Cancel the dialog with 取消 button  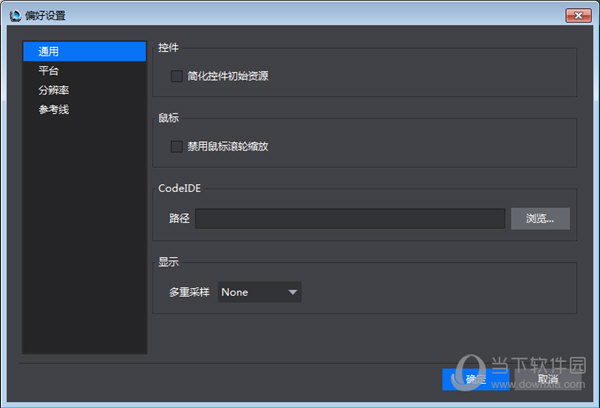tap(548, 379)
